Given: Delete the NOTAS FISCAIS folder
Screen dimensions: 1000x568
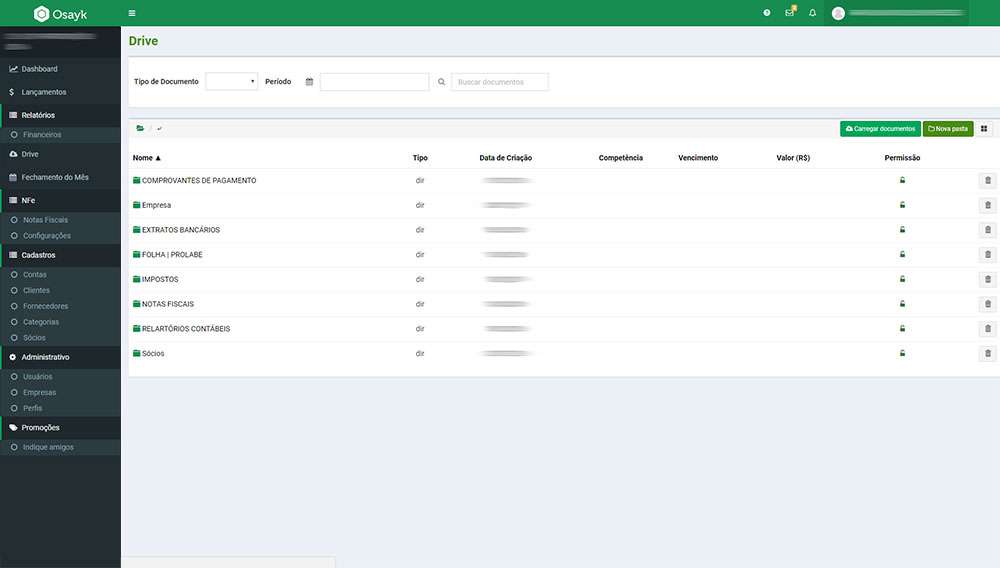Looking at the screenshot, I should click(x=987, y=304).
